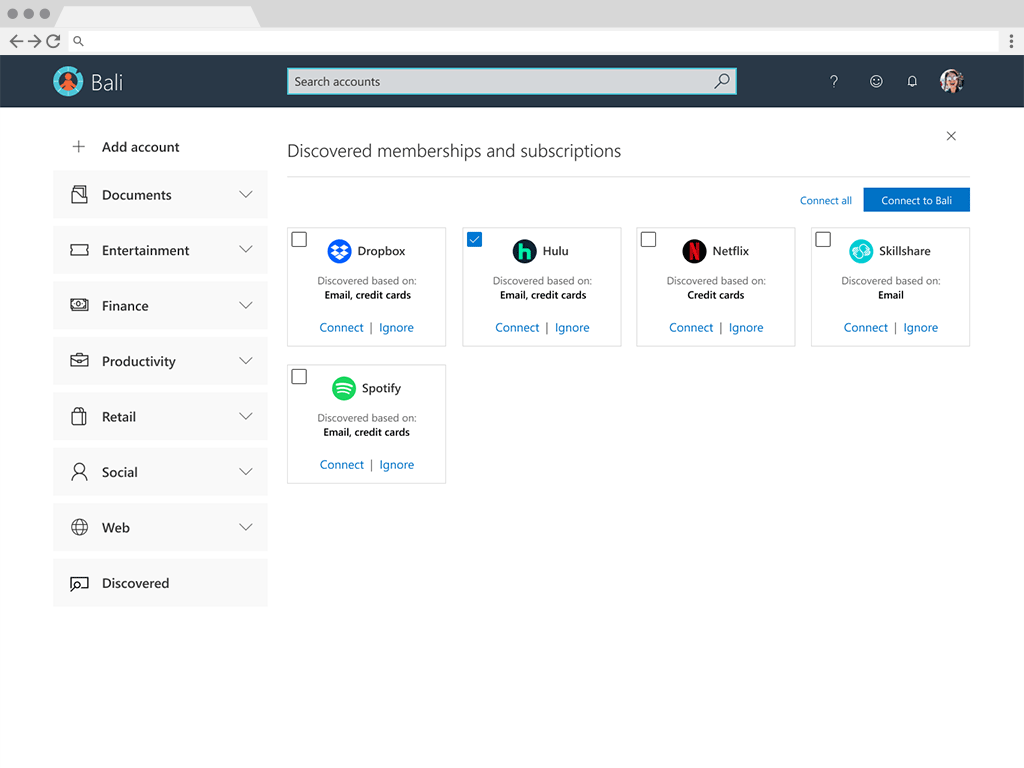
Task: Select Add account label in sidebar
Action: tap(140, 147)
